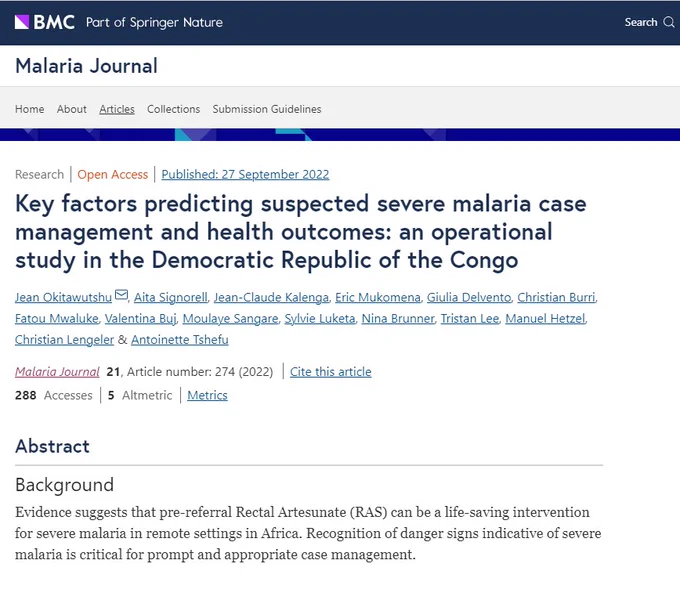Open Collections page
This screenshot has height=589, width=680.
tap(173, 109)
